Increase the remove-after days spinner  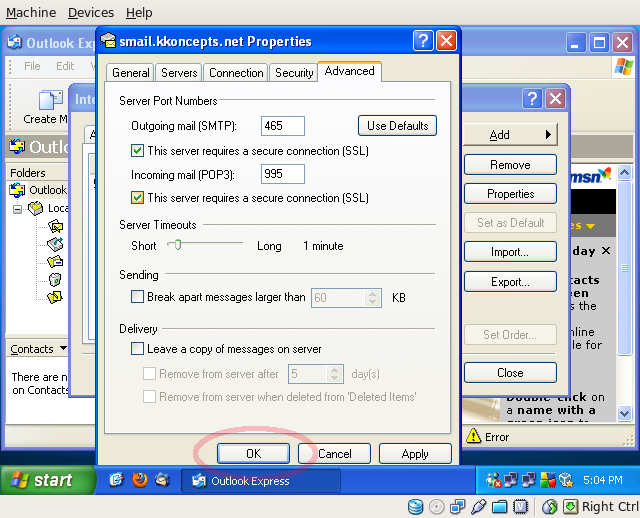335,370
